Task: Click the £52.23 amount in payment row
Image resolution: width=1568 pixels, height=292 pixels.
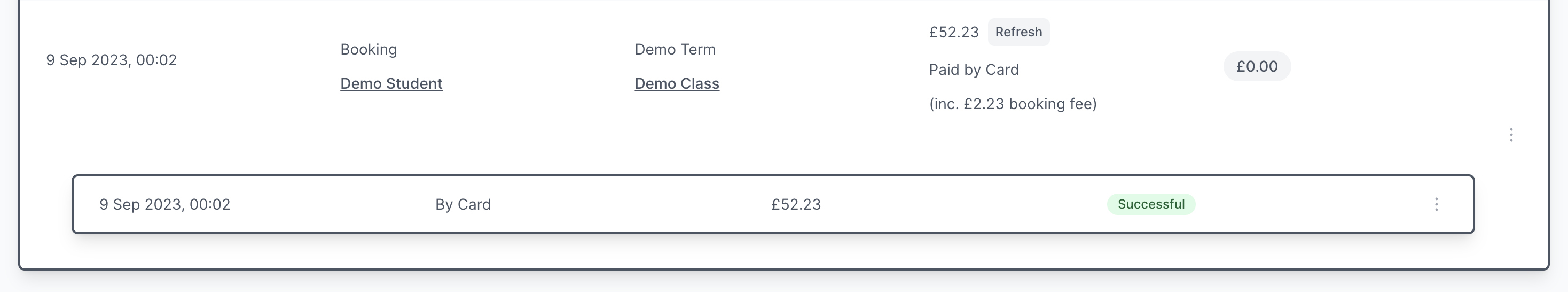Action: (x=796, y=205)
